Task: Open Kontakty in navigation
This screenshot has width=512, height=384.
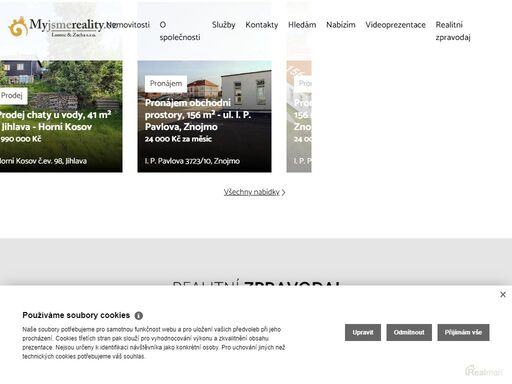Action: (x=262, y=25)
